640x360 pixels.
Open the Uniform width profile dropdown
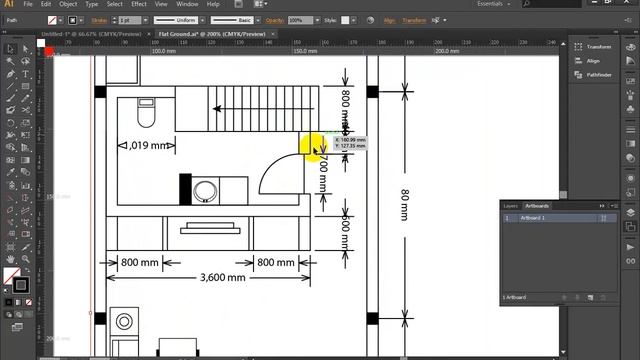coord(202,20)
